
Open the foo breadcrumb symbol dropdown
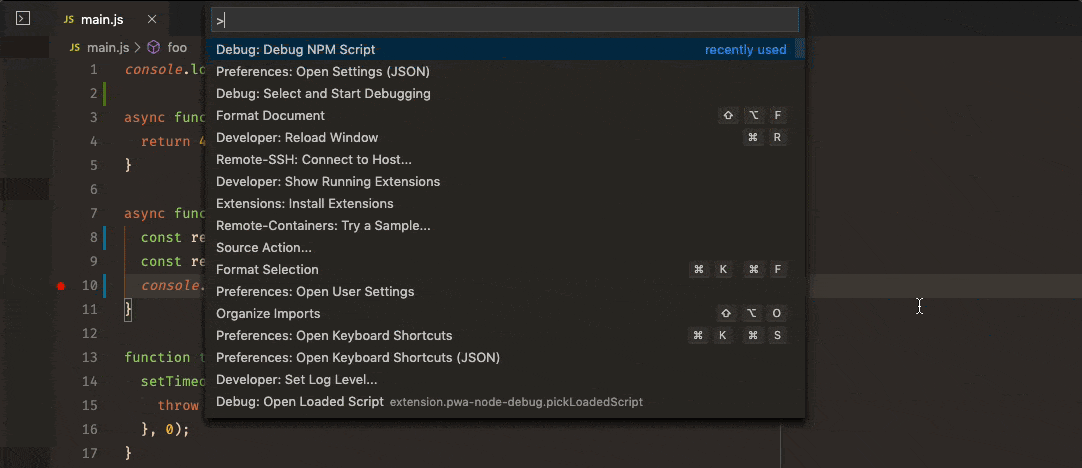177,47
